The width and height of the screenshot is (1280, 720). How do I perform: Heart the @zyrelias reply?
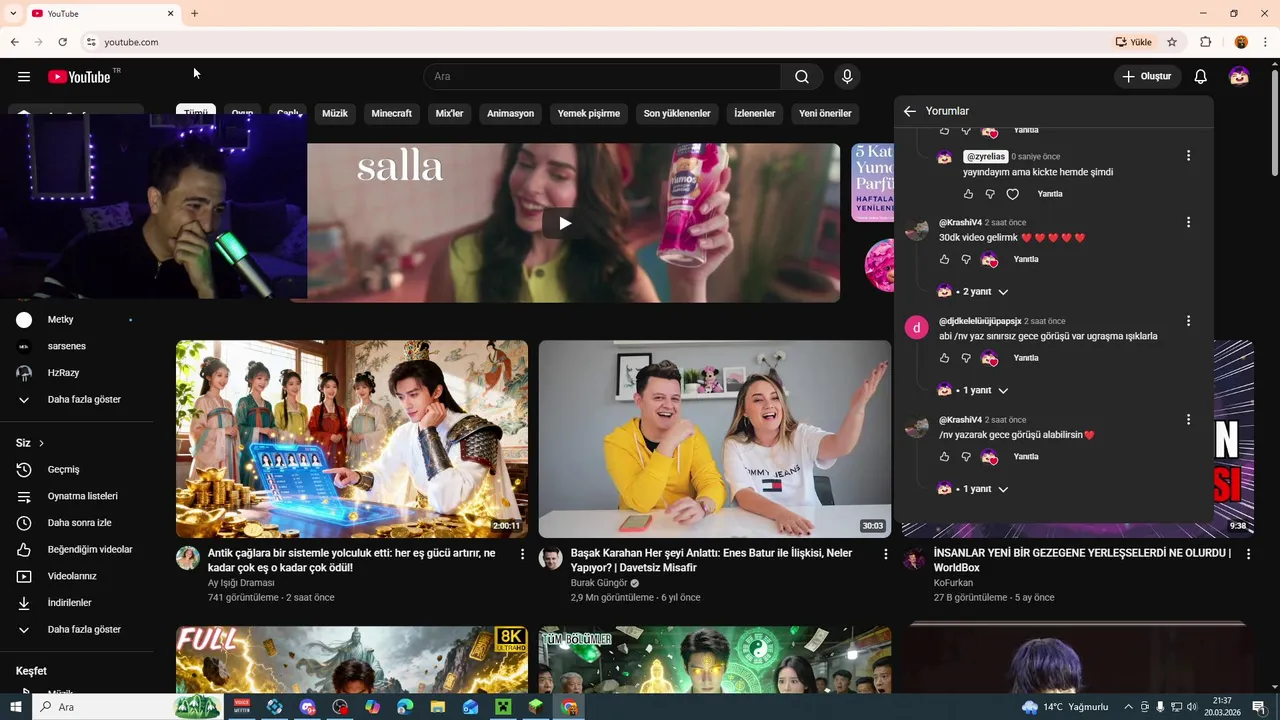click(1012, 194)
